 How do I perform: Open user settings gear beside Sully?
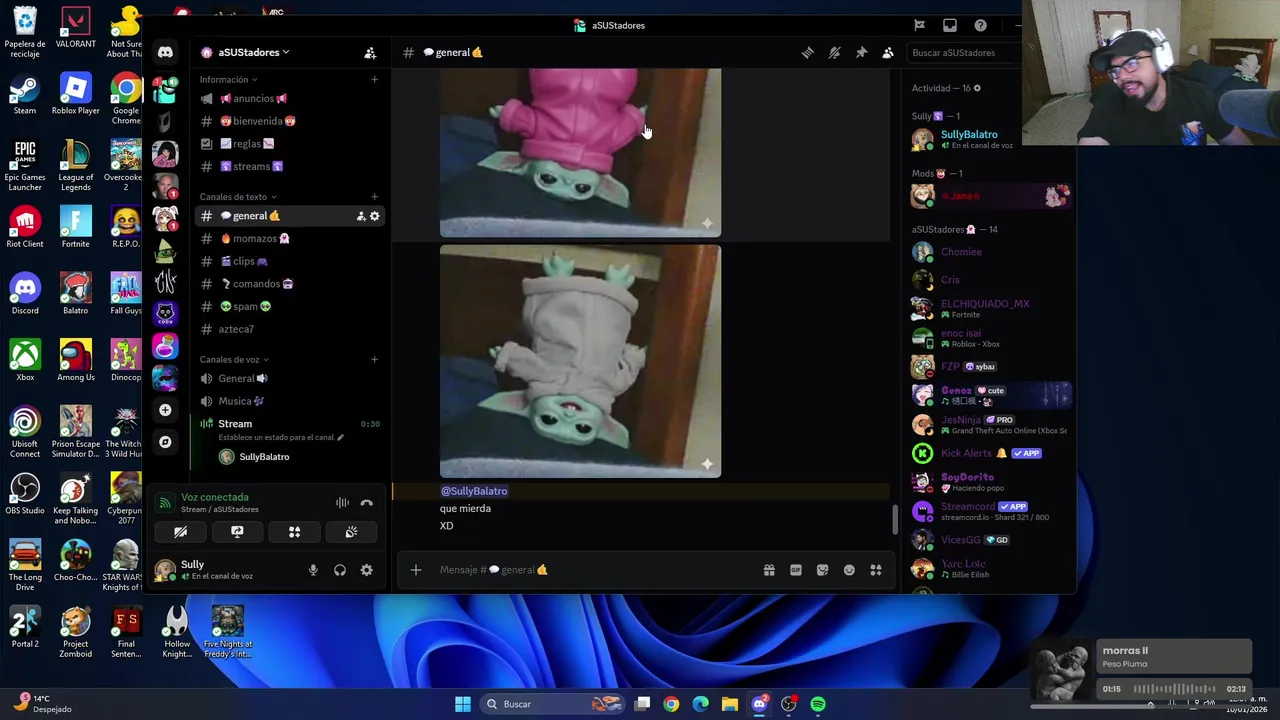click(367, 570)
